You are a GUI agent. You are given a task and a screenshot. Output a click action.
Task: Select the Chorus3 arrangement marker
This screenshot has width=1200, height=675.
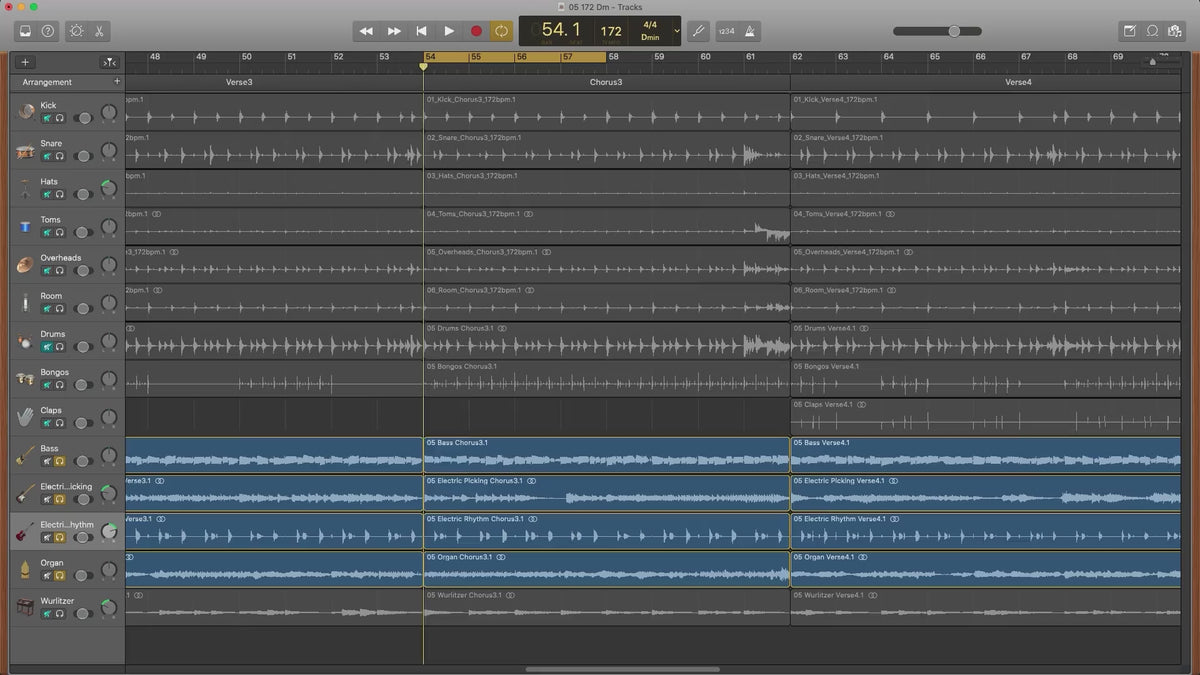606,82
